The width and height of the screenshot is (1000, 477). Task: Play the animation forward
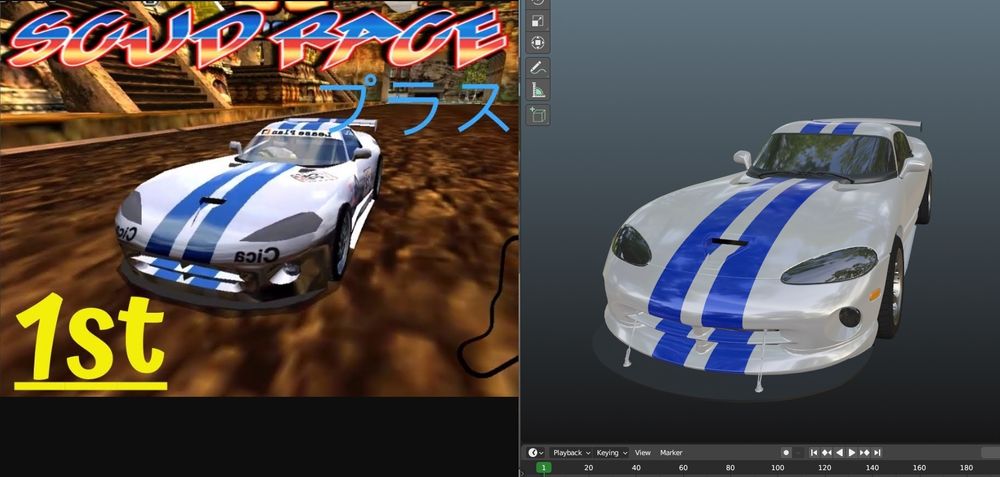click(851, 453)
